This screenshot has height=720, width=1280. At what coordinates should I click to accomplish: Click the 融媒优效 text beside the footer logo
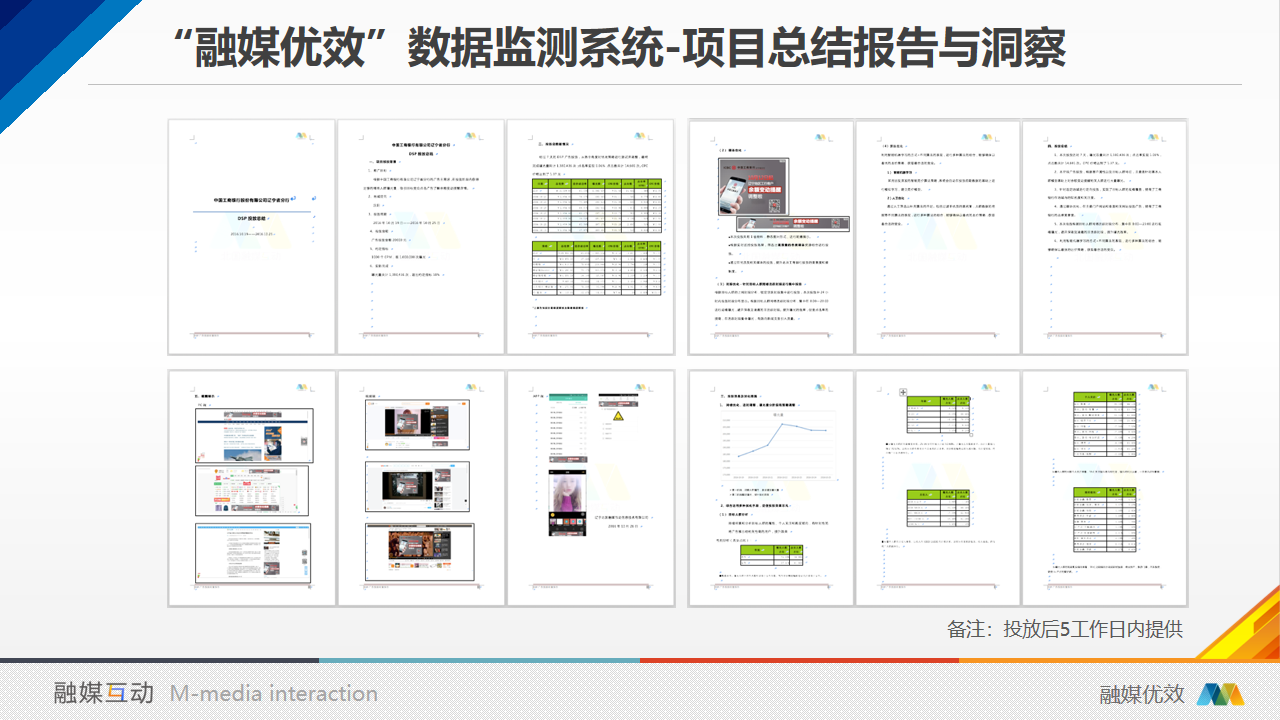click(x=1142, y=694)
